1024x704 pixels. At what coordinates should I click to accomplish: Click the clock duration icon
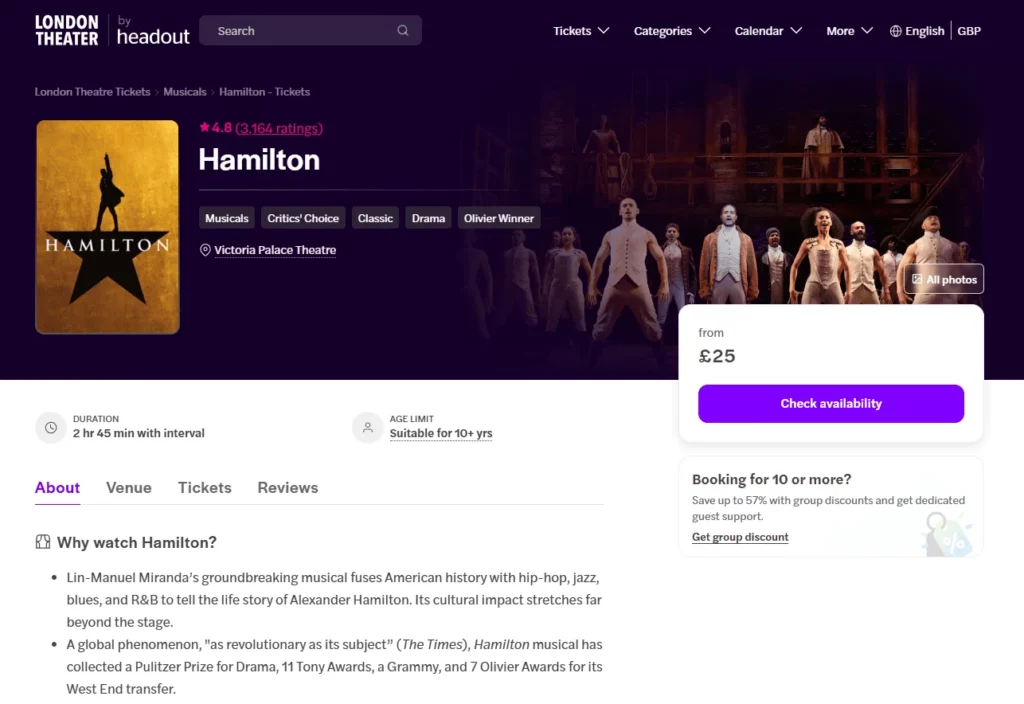(x=51, y=427)
